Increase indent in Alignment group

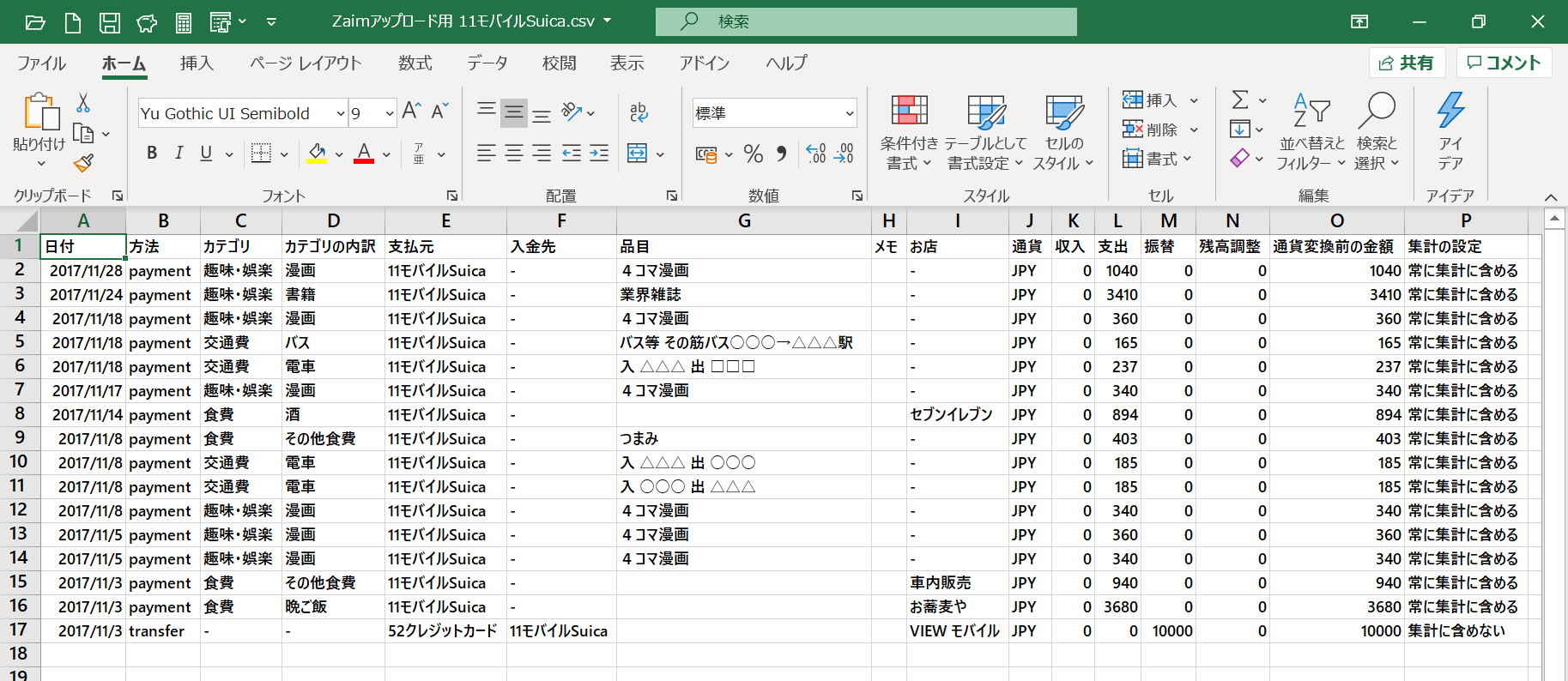pyautogui.click(x=599, y=154)
